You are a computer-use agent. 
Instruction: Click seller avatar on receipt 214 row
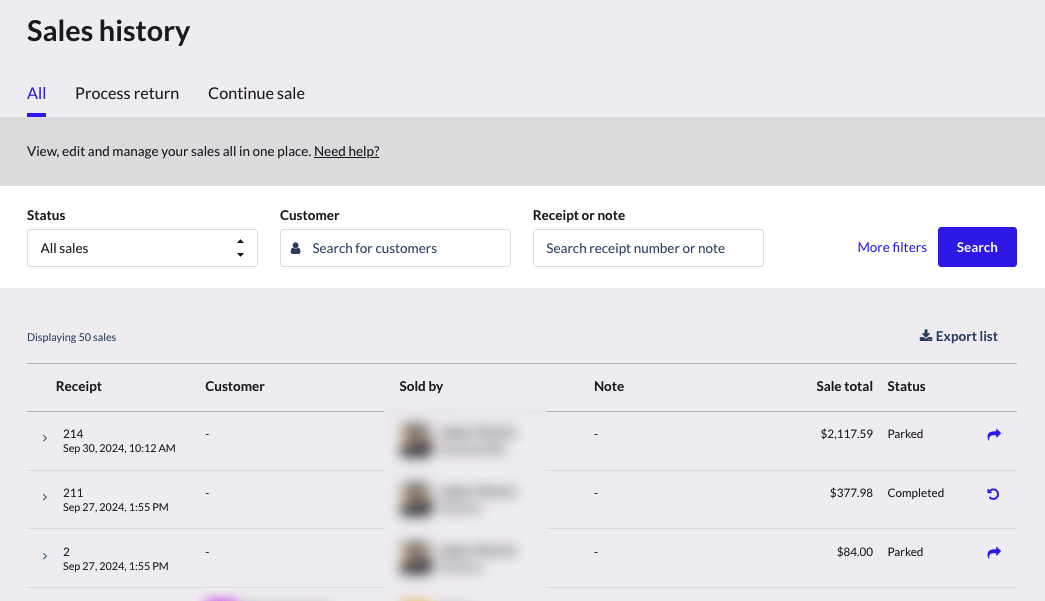(413, 441)
